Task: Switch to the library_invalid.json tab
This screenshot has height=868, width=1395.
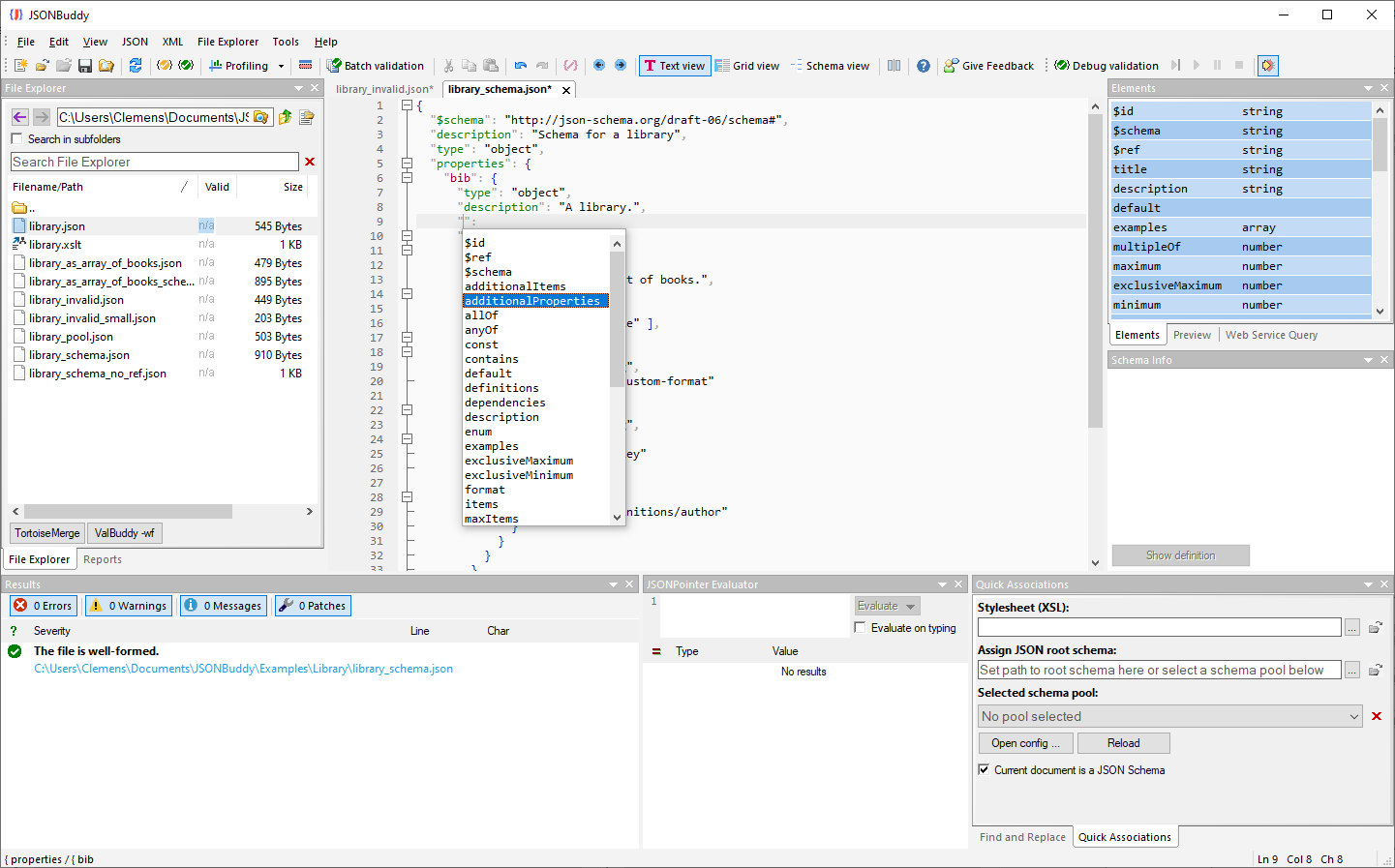Action: click(x=384, y=89)
